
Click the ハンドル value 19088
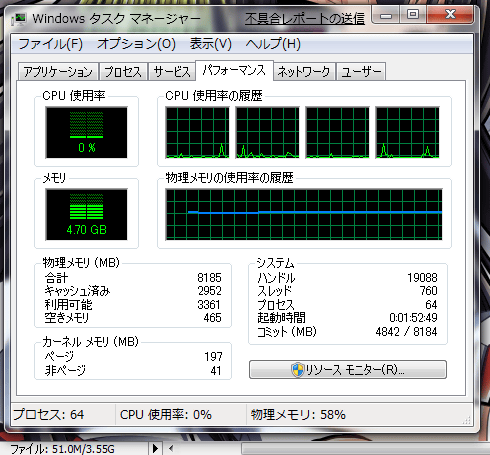422,278
